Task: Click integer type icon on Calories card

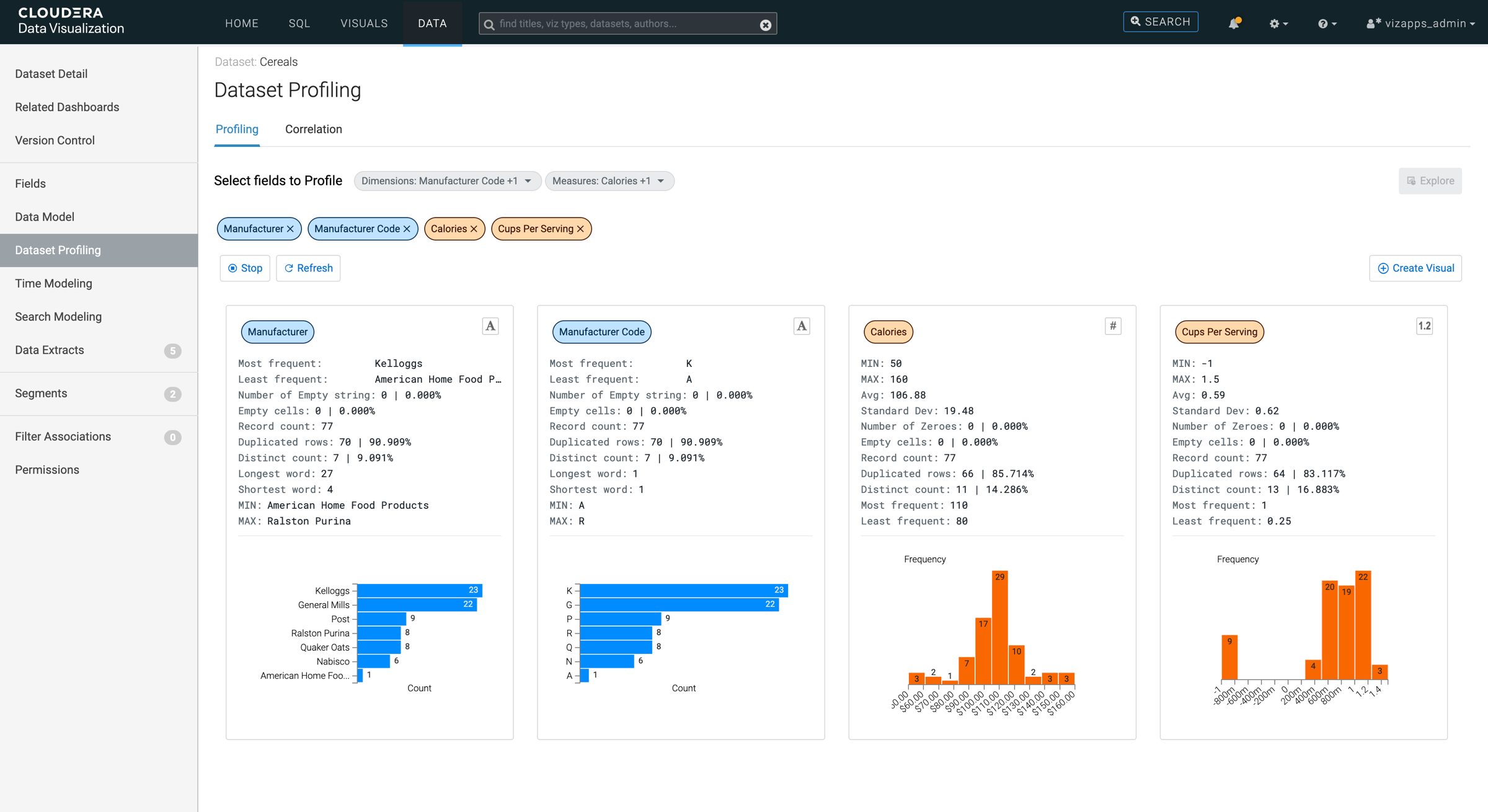Action: point(1113,326)
